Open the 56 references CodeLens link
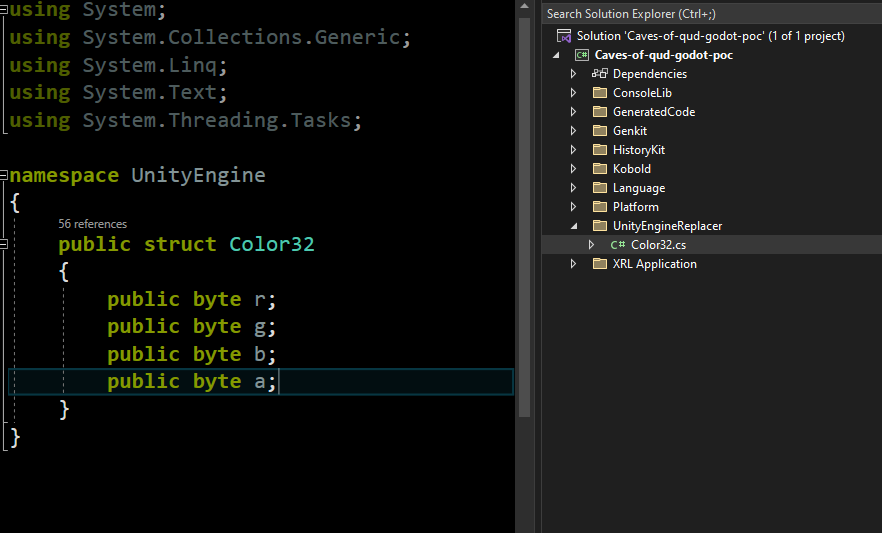The height and width of the screenshot is (533, 882). [92, 224]
